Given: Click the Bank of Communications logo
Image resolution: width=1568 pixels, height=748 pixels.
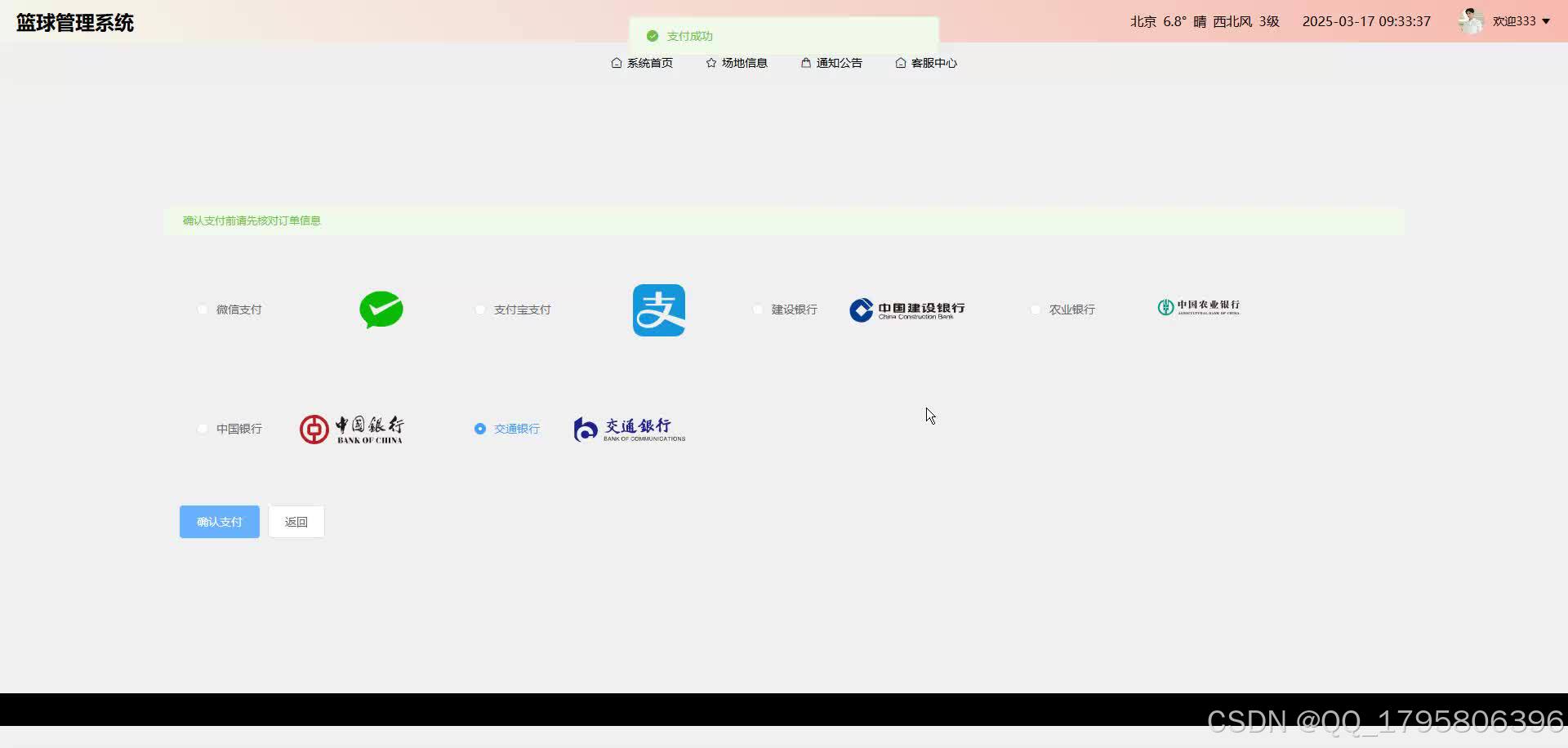Looking at the screenshot, I should (x=630, y=429).
